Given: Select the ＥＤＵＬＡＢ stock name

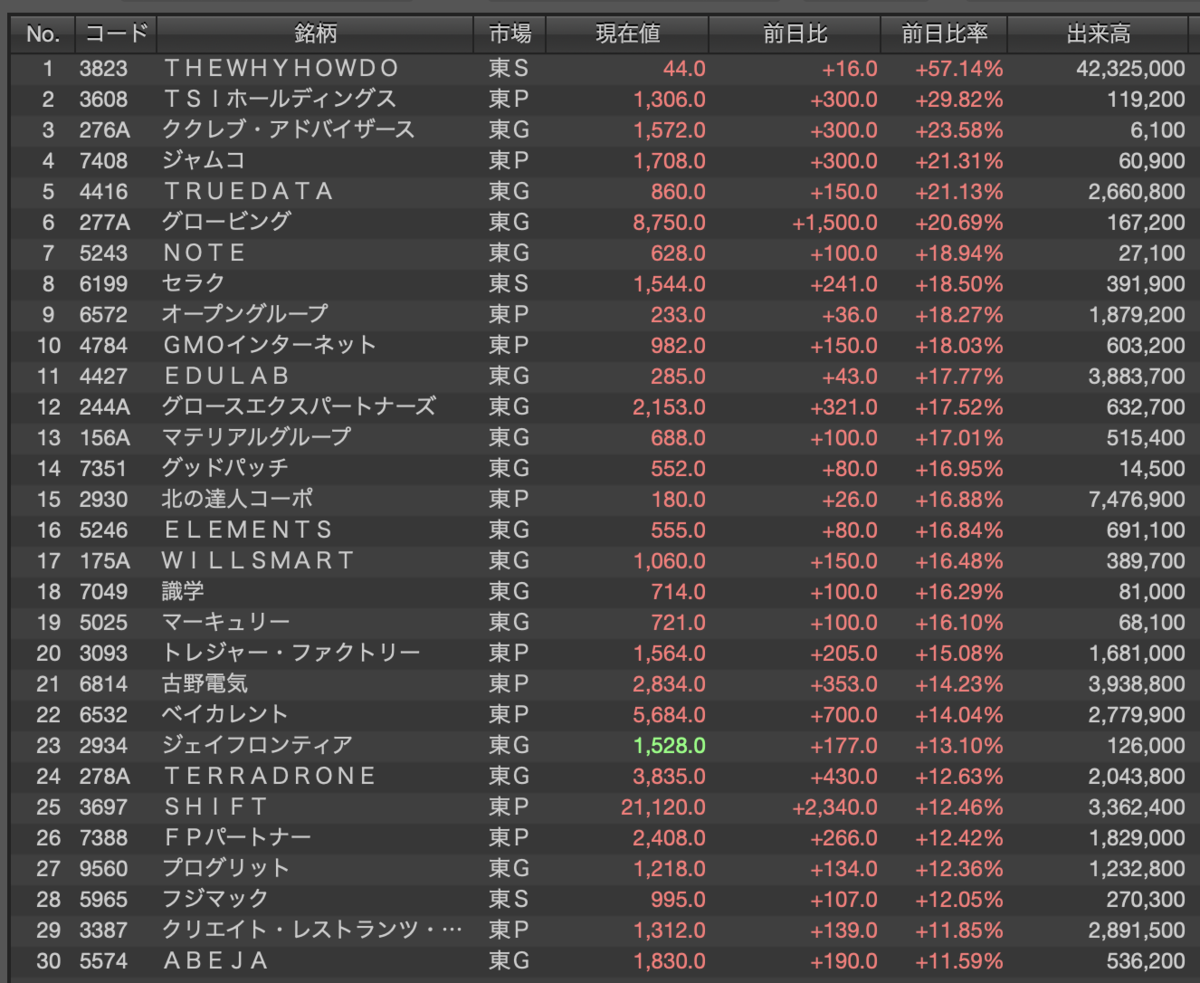Looking at the screenshot, I should [226, 376].
